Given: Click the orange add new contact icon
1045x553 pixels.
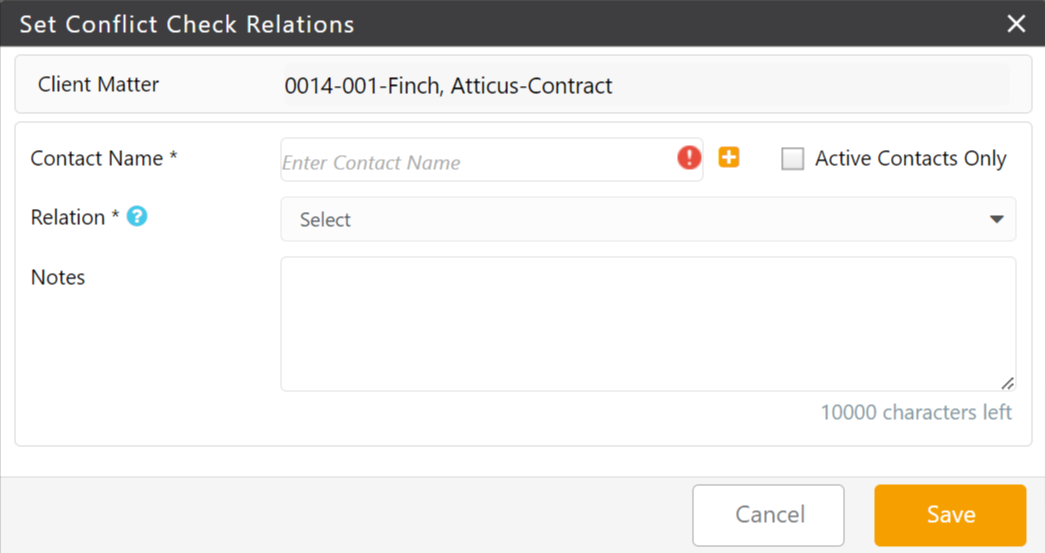Looking at the screenshot, I should click(x=729, y=158).
